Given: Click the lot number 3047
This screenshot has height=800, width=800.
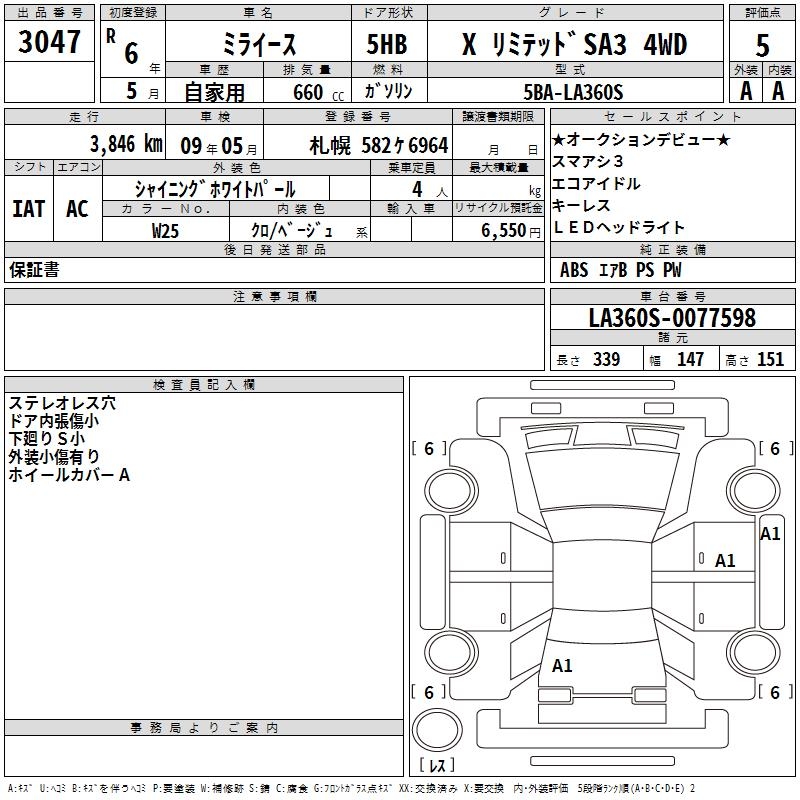Looking at the screenshot, I should click(49, 42).
